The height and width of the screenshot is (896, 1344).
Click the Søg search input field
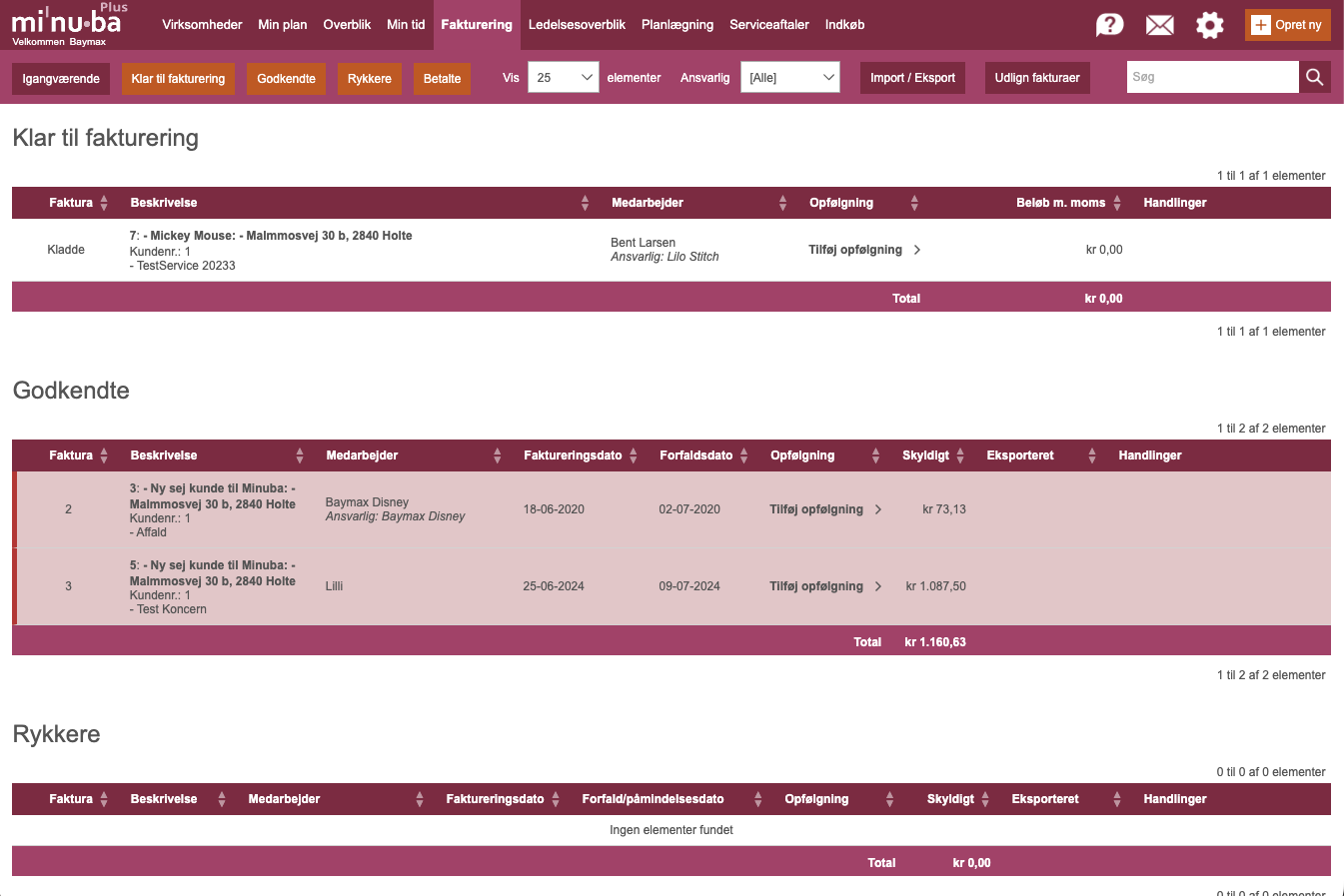click(1211, 77)
